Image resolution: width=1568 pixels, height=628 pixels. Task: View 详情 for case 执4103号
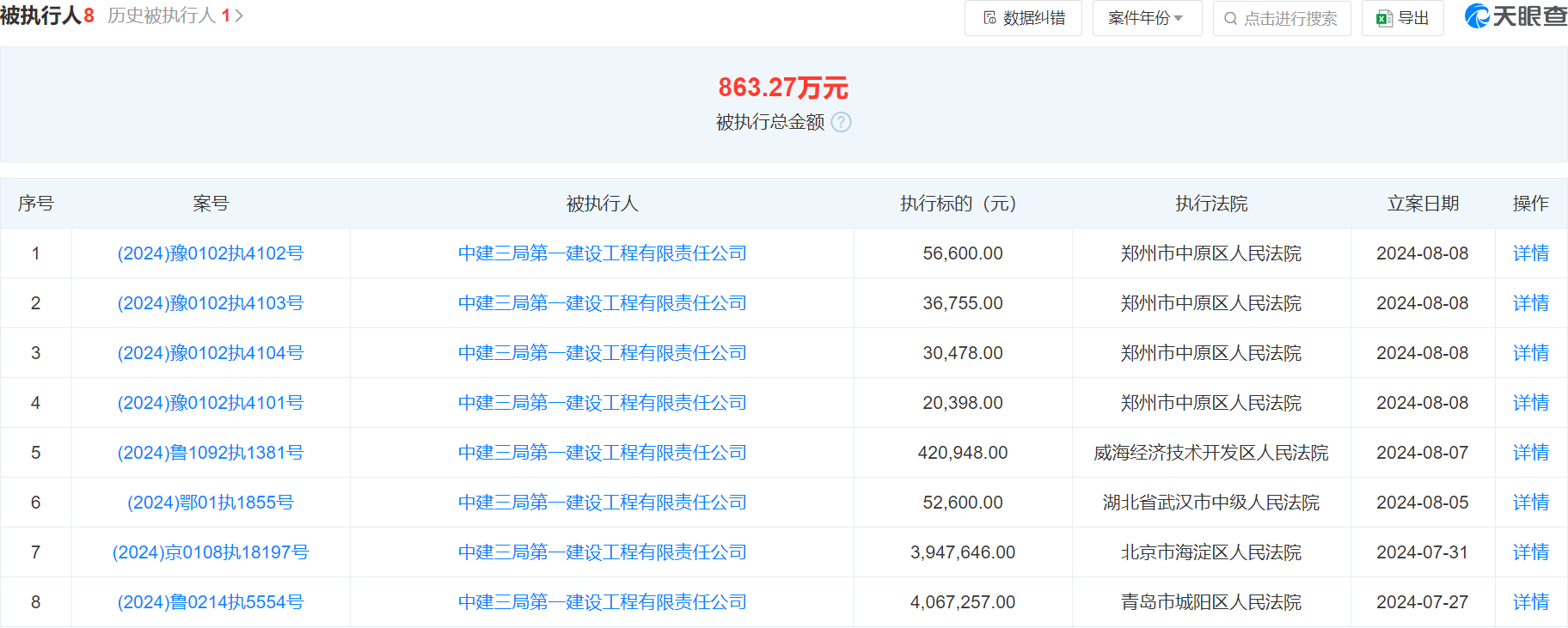pos(1531,303)
